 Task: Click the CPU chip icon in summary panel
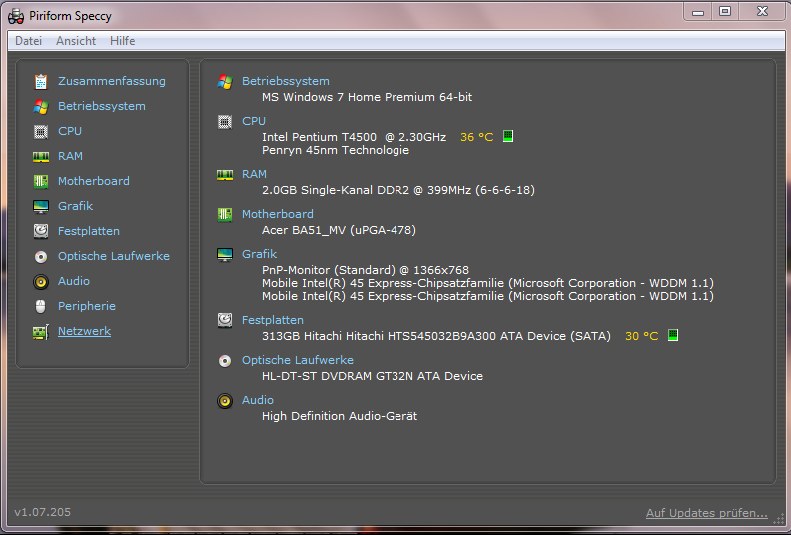pos(225,122)
